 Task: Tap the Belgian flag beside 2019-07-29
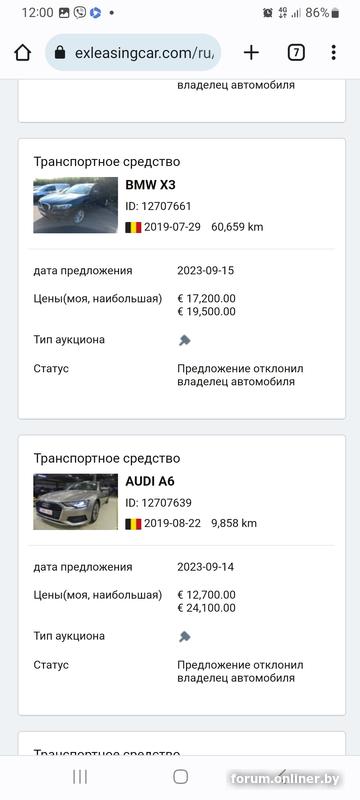[x=133, y=227]
